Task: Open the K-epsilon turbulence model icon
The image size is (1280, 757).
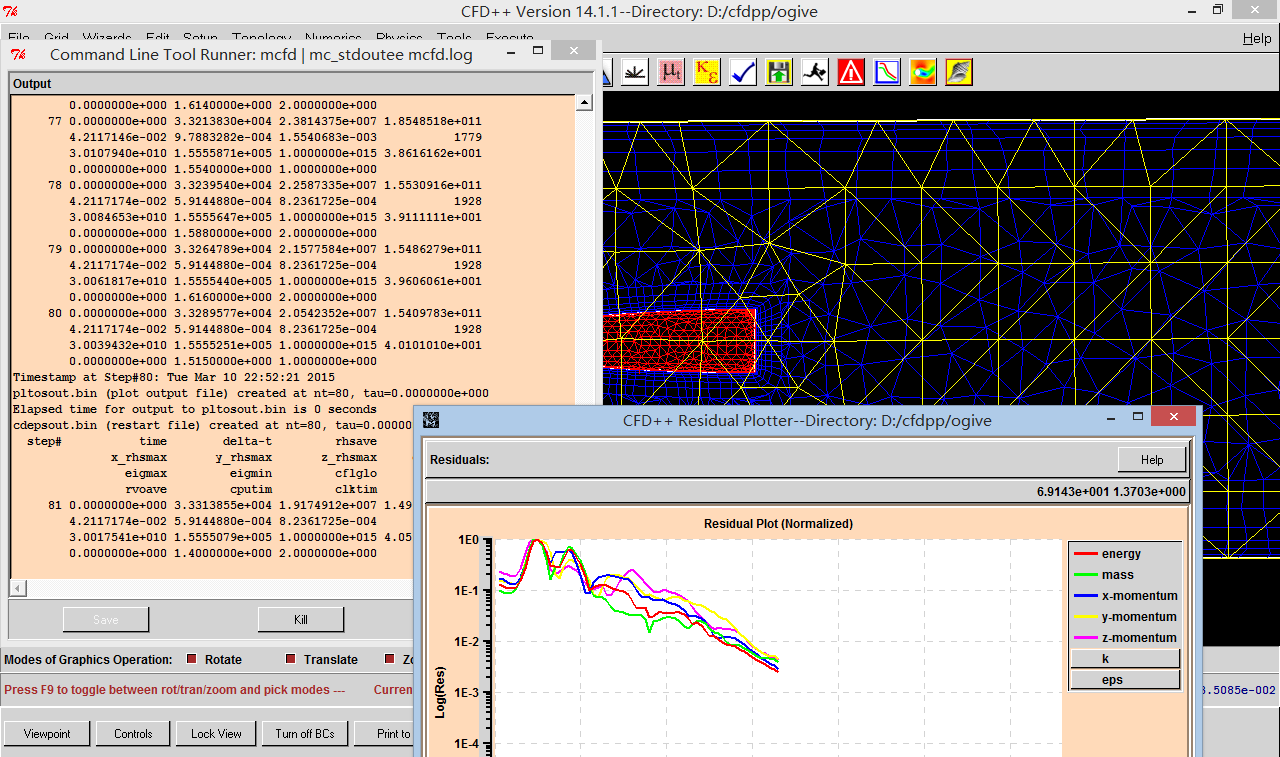Action: click(707, 72)
